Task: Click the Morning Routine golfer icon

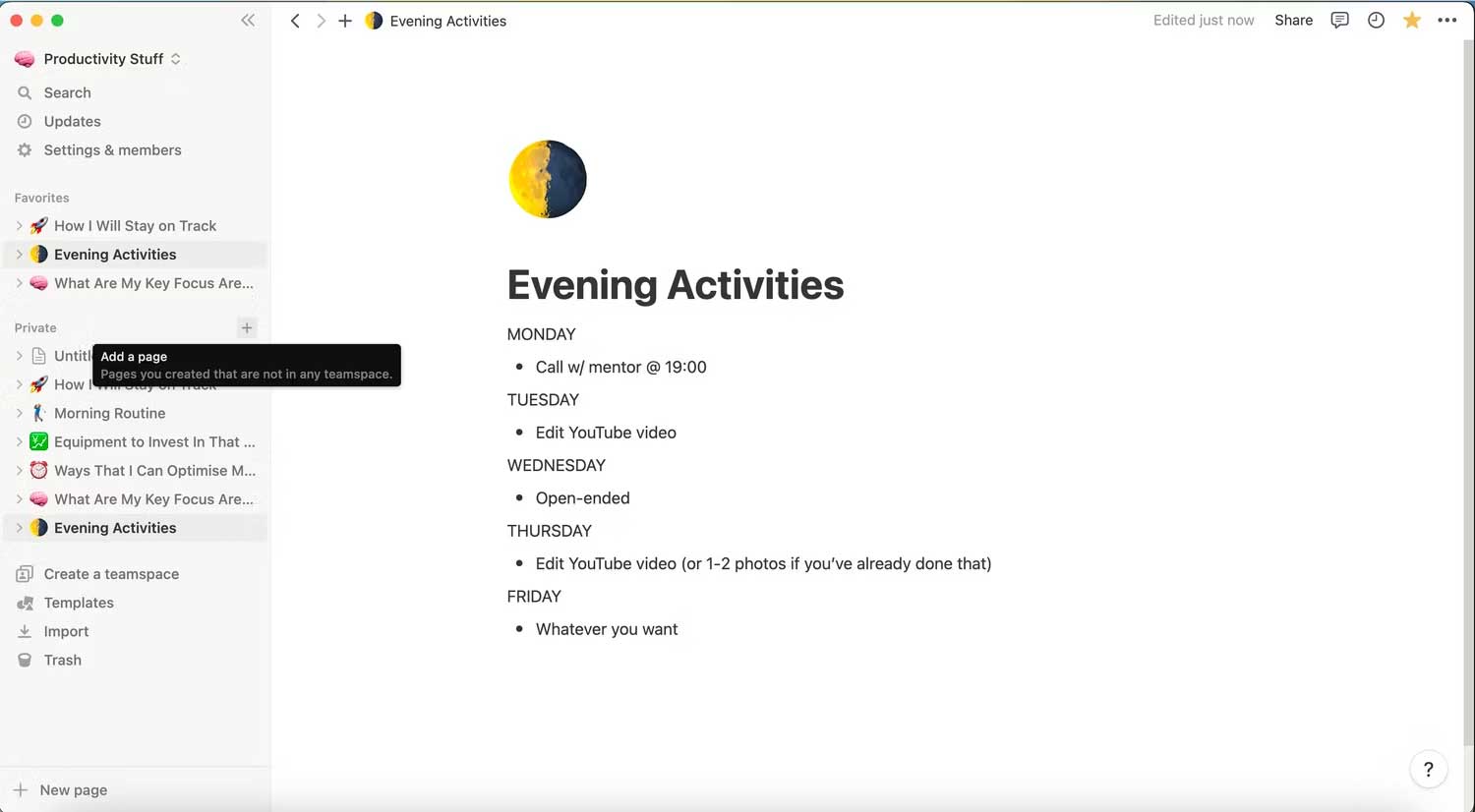Action: 38,413
